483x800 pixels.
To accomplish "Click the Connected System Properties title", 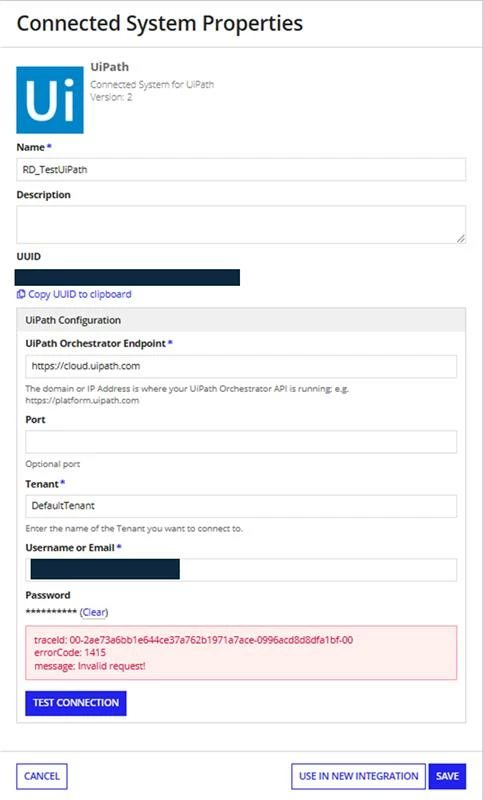I will click(x=160, y=23).
